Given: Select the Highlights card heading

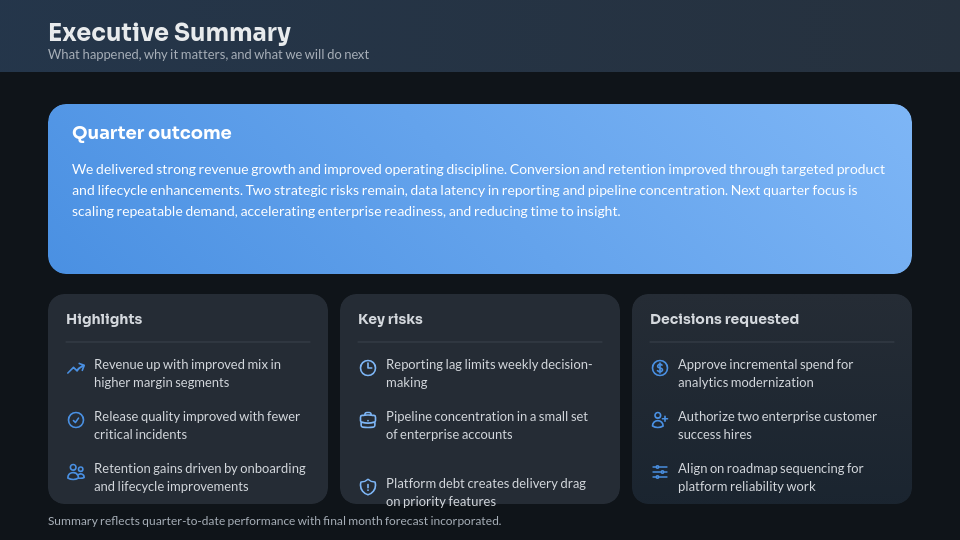Looking at the screenshot, I should pos(104,319).
